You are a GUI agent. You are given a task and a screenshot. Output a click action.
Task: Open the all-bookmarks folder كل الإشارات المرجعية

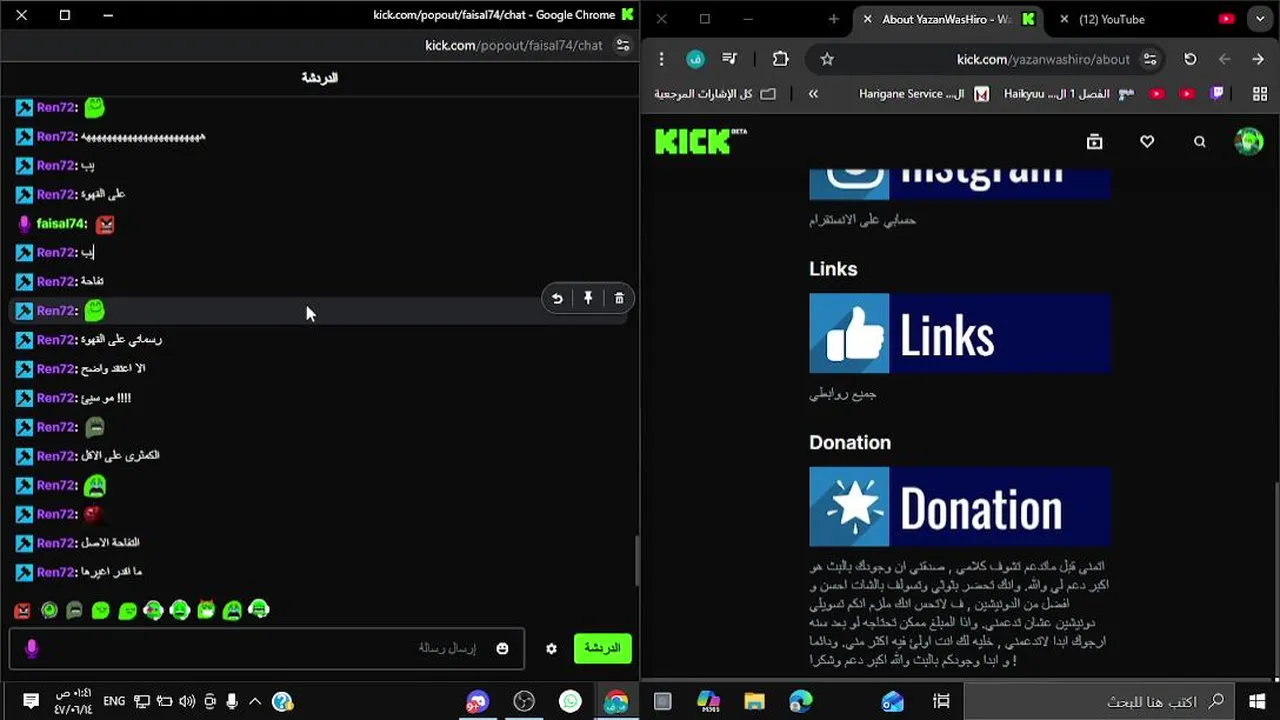click(x=714, y=93)
